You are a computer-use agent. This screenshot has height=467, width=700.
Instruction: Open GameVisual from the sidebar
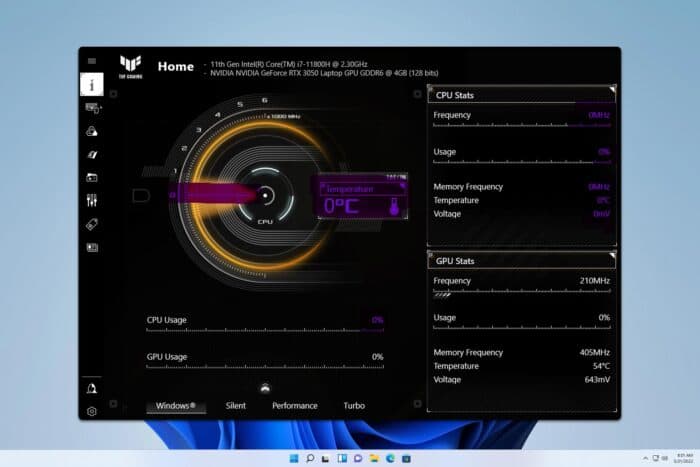[92, 154]
